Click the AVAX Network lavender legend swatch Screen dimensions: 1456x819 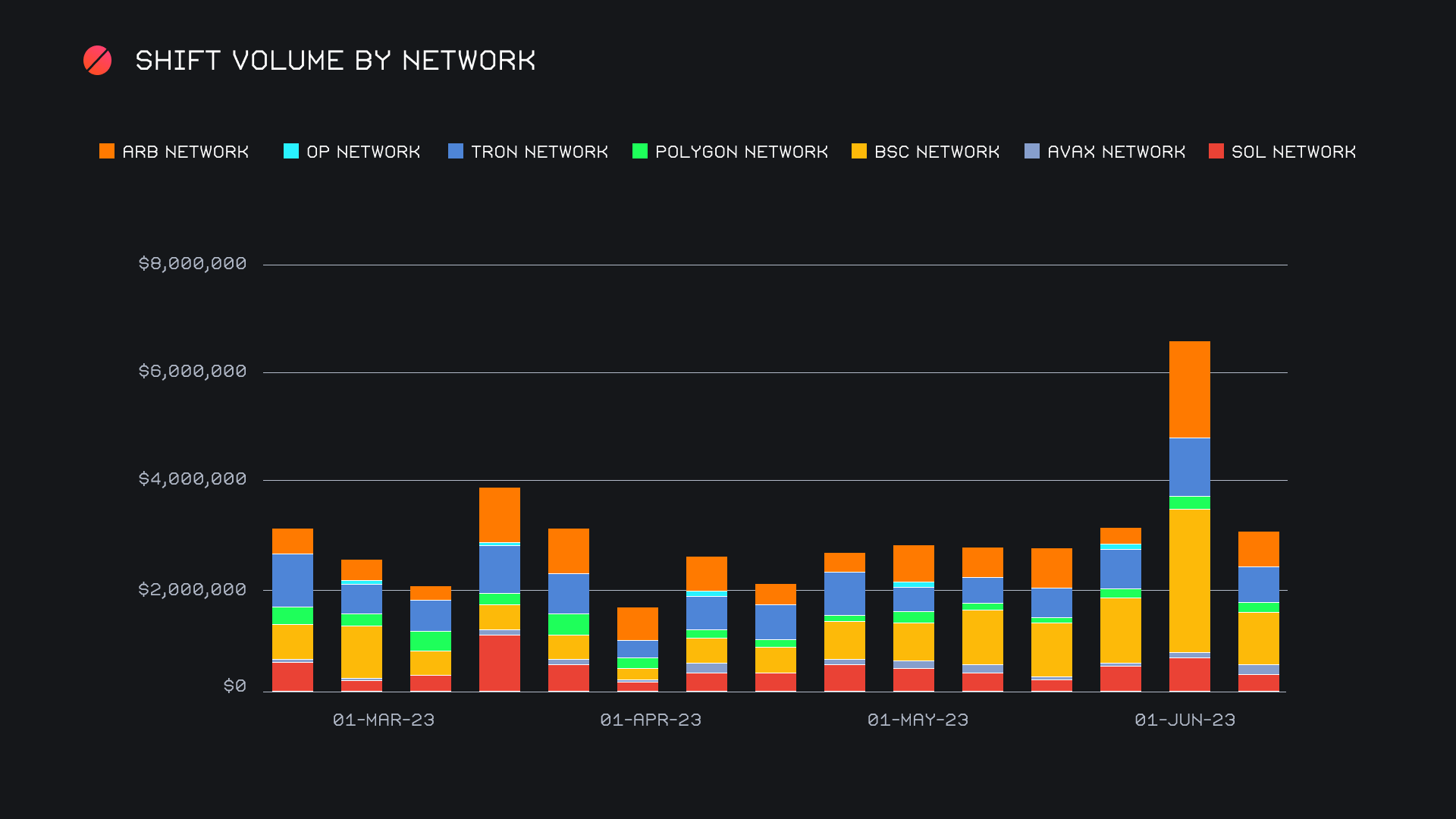pyautogui.click(x=1032, y=151)
